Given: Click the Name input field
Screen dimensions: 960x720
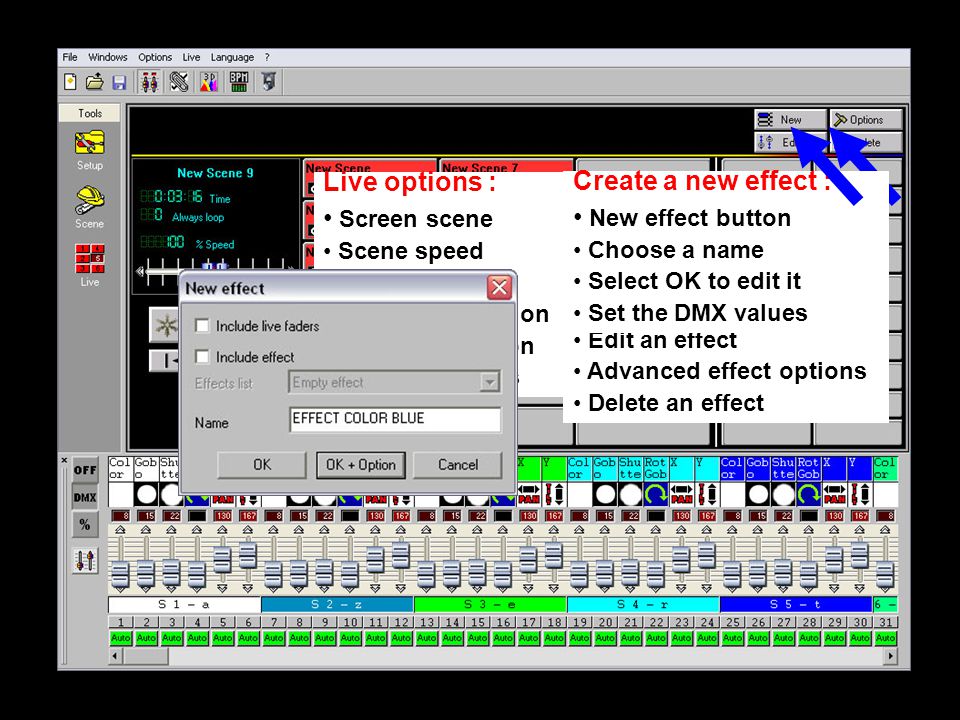Looking at the screenshot, I should click(395, 419).
